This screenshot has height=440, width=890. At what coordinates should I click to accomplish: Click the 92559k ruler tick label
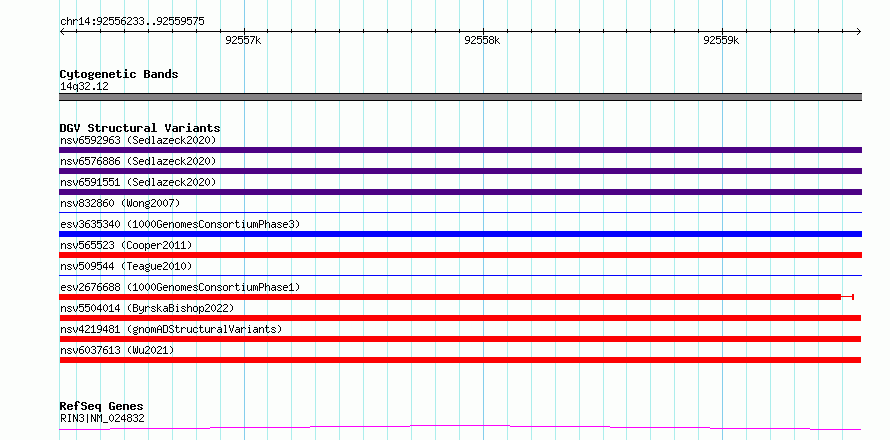(721, 40)
